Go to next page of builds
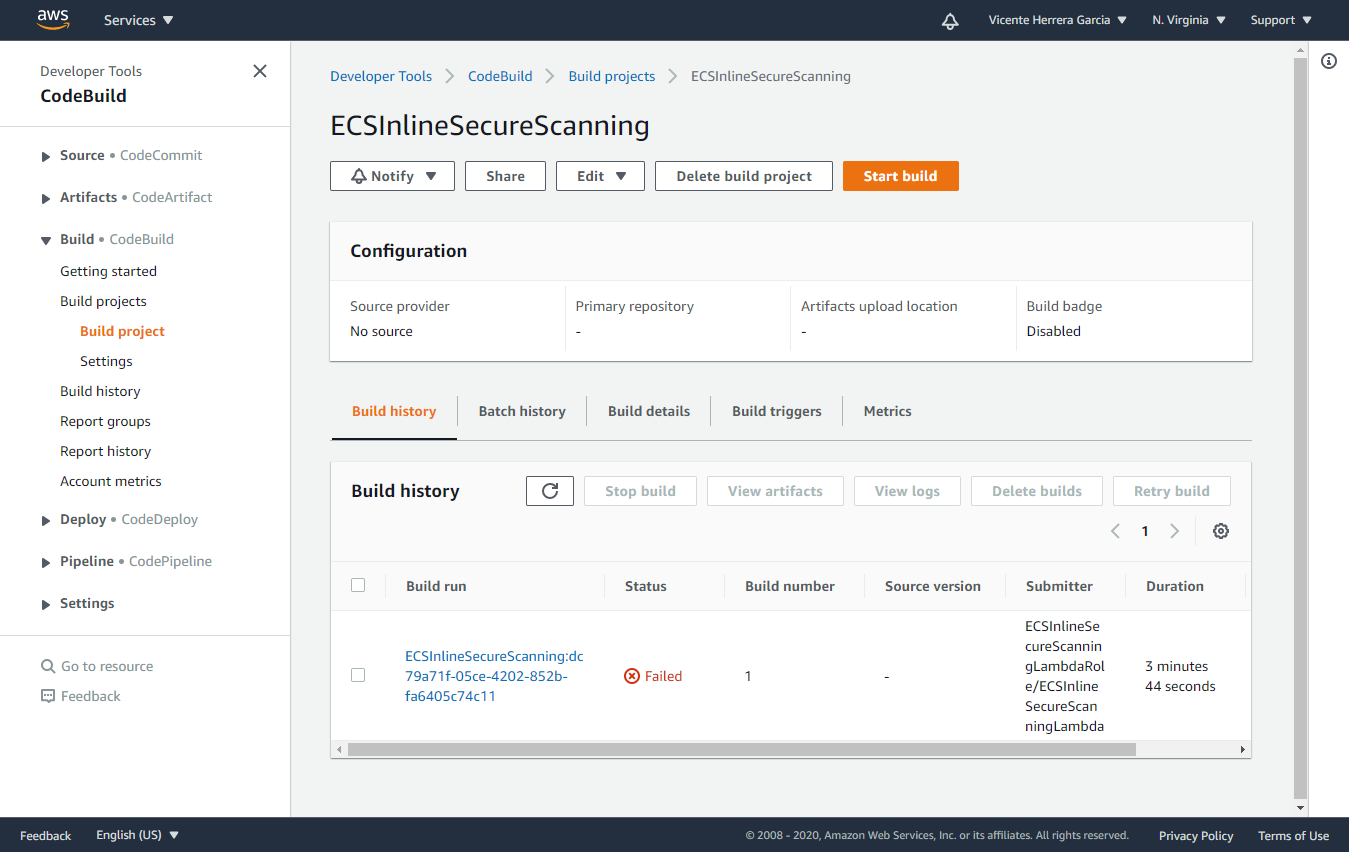The width and height of the screenshot is (1349, 852). tap(1175, 531)
